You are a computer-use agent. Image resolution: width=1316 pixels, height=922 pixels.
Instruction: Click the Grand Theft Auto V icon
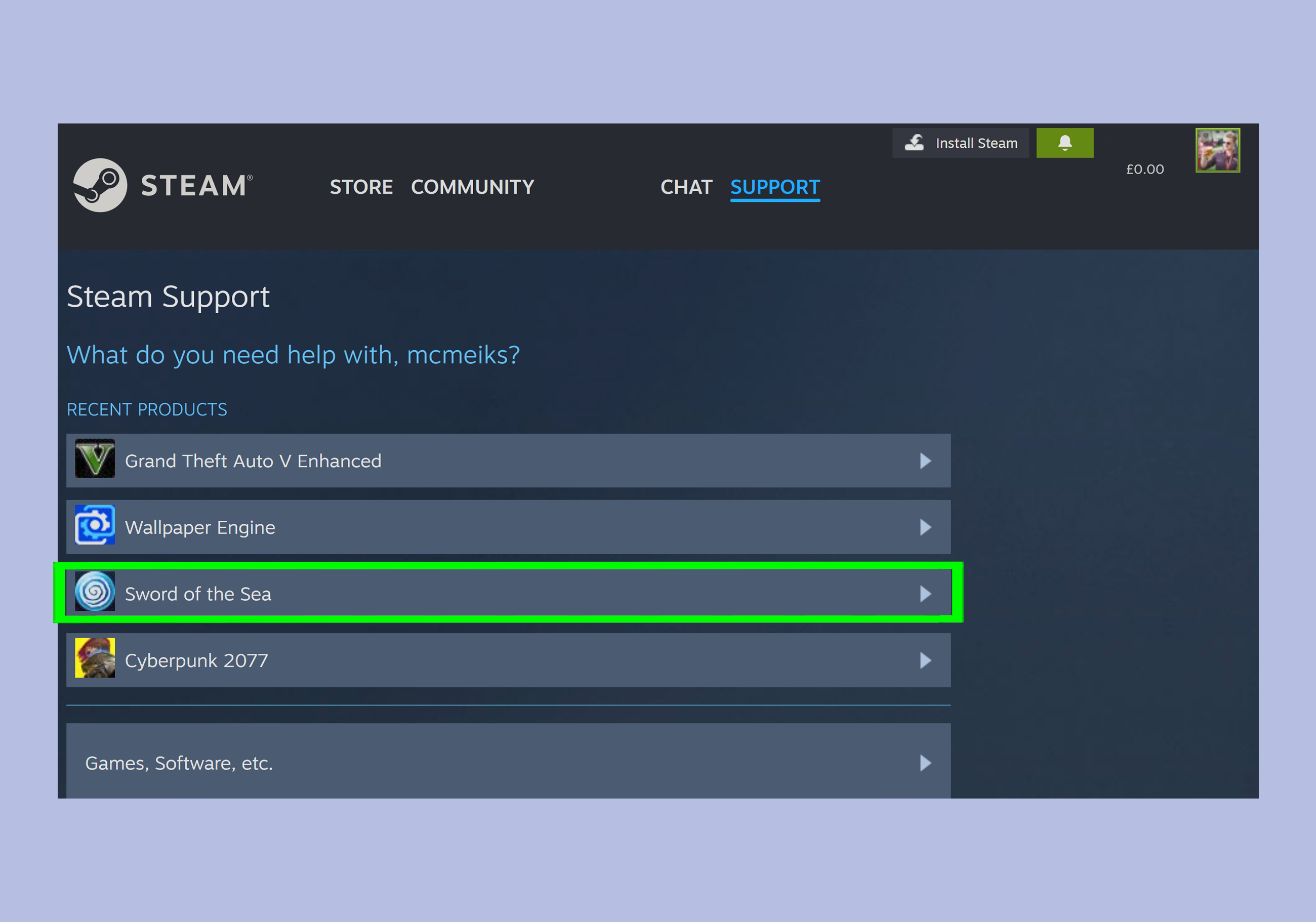(95, 459)
